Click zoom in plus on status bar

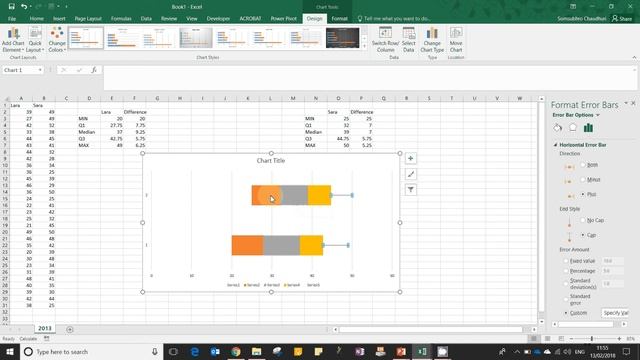(619, 339)
